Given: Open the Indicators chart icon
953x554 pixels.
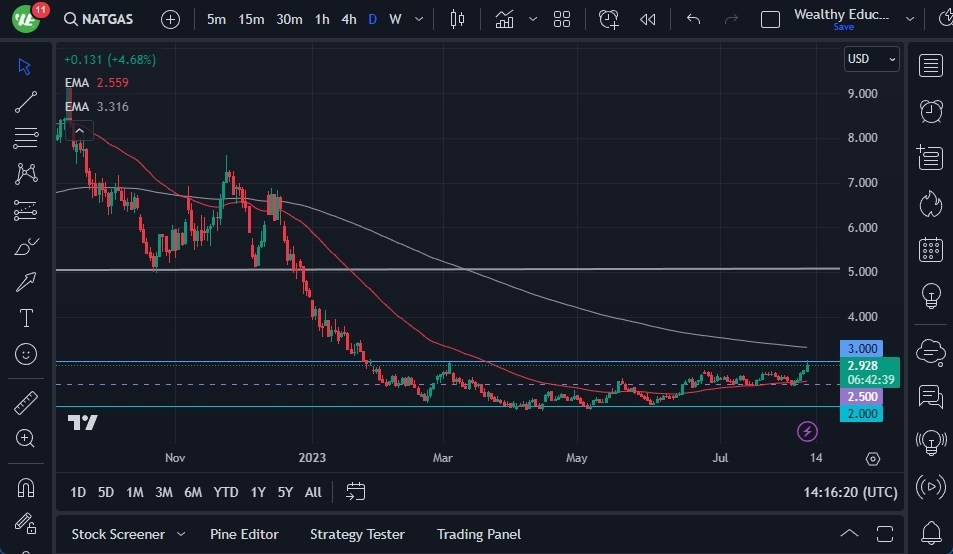Looking at the screenshot, I should (x=504, y=19).
